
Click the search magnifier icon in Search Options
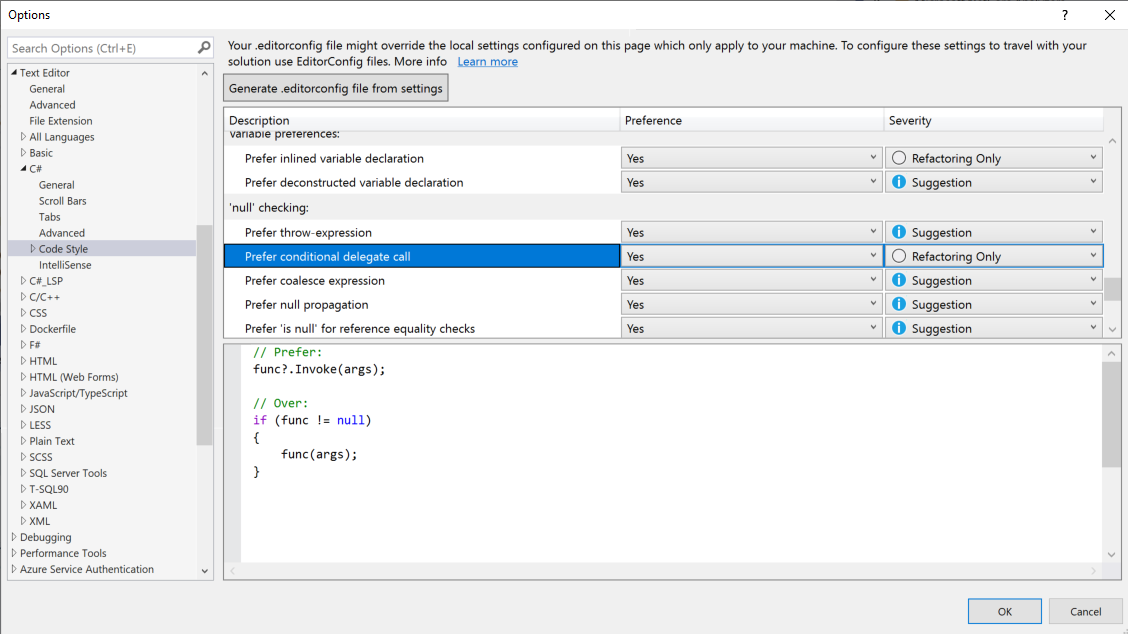click(x=203, y=47)
